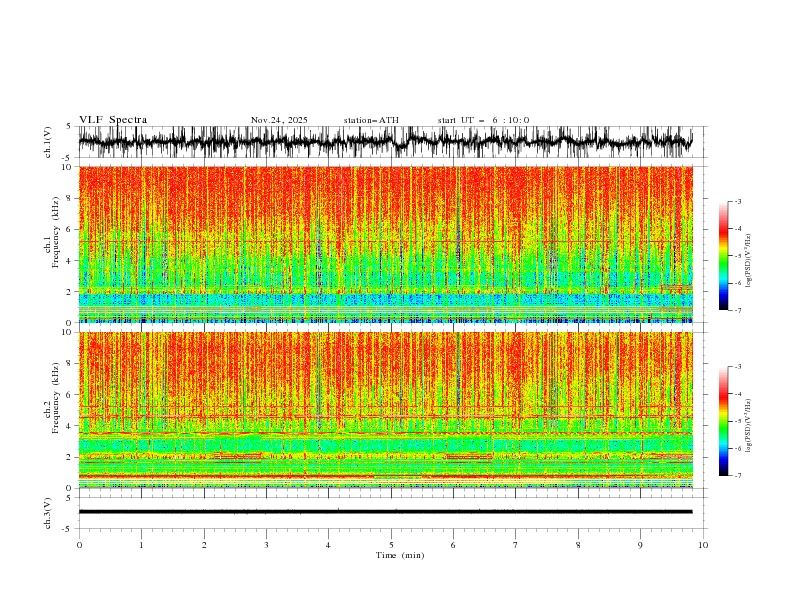Select the ch.1 colorbar "log(PSD)(V²/Hz)" label

pyautogui.click(x=749, y=260)
